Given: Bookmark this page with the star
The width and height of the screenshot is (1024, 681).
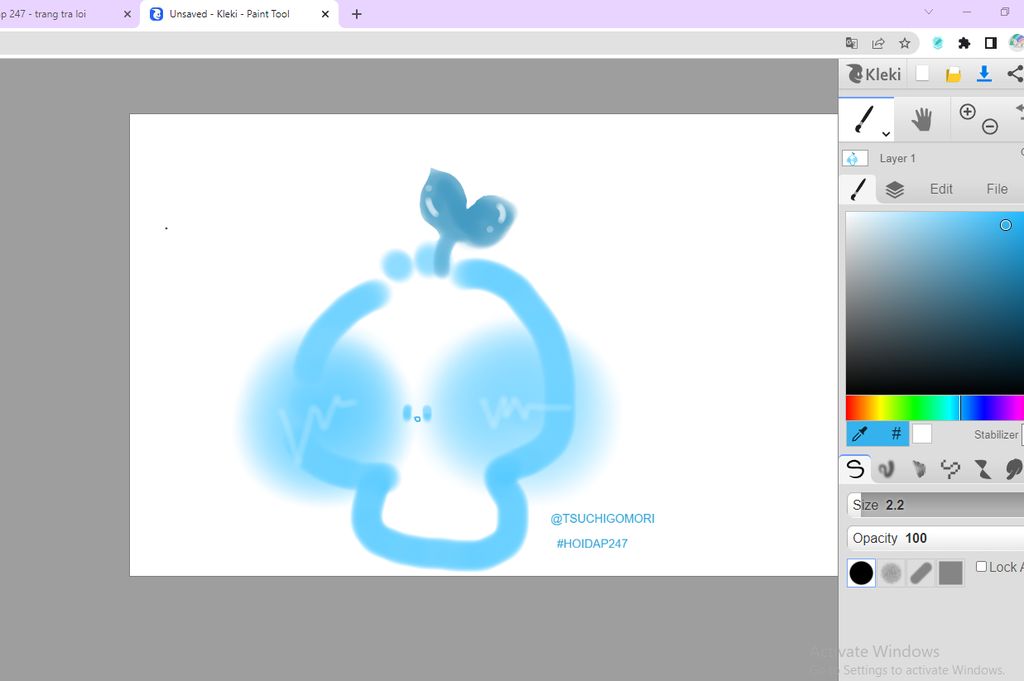Looking at the screenshot, I should coord(904,43).
